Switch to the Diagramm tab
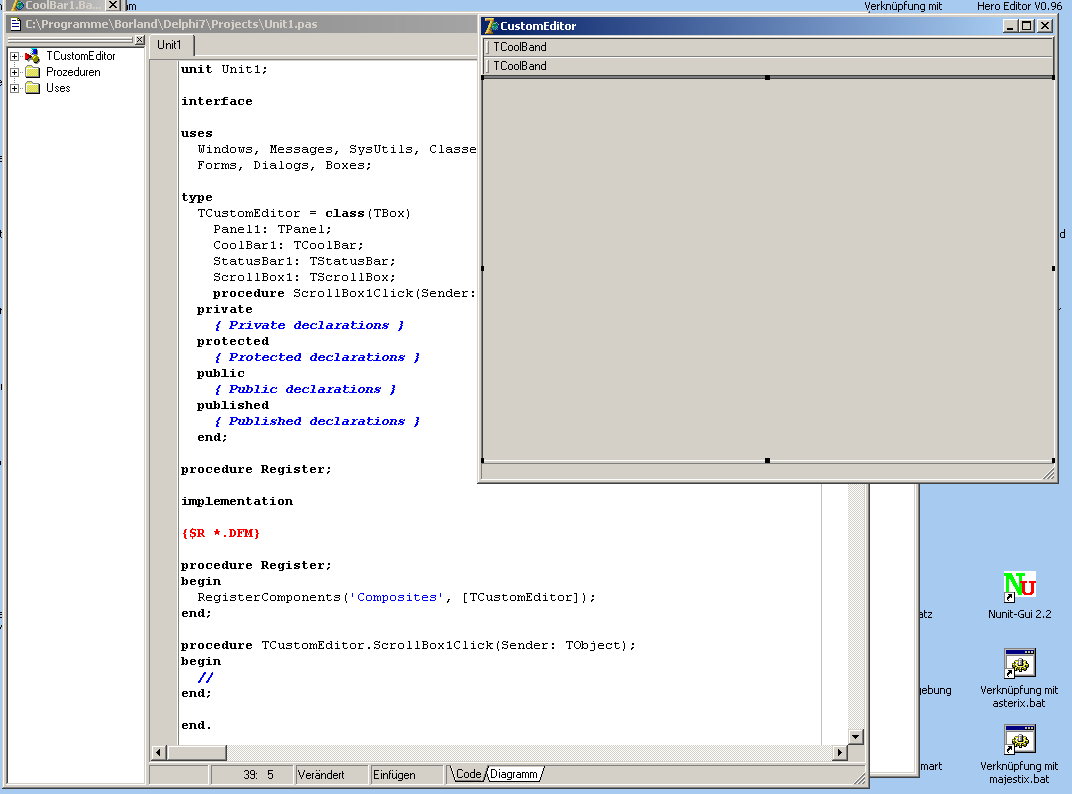 pyautogui.click(x=514, y=774)
